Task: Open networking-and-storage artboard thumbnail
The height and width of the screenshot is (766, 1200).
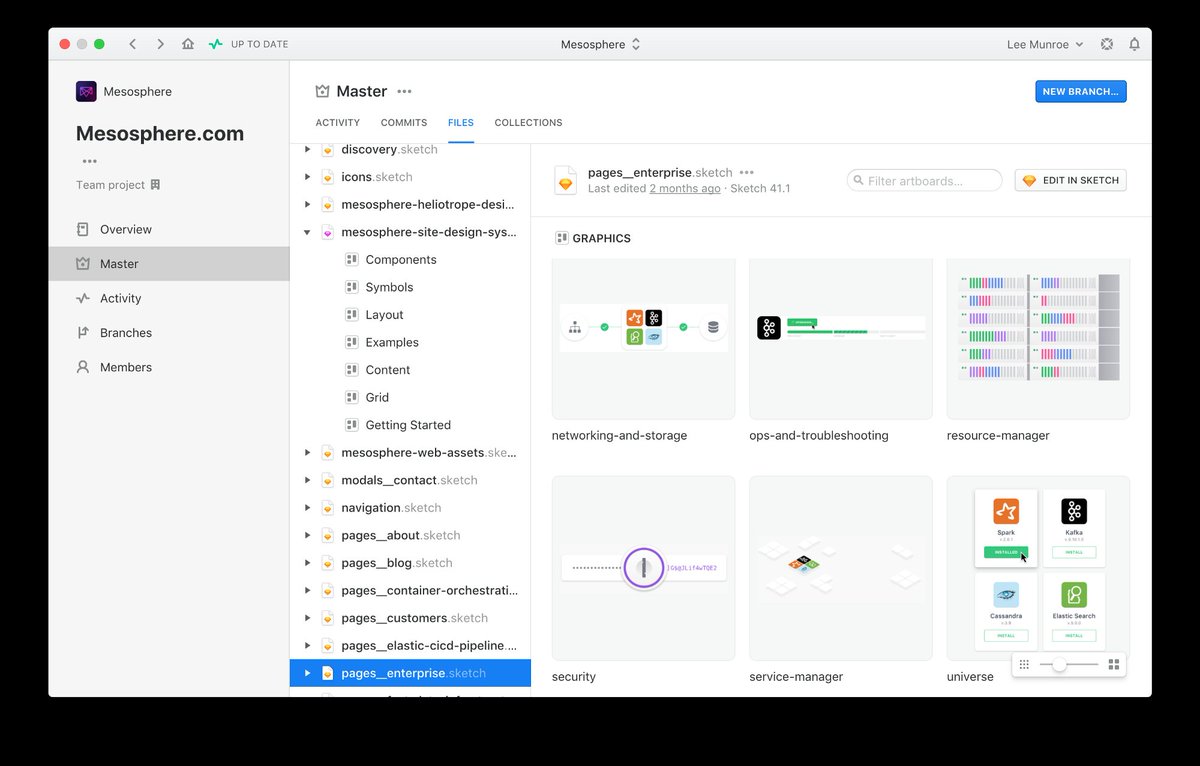Action: click(x=643, y=339)
